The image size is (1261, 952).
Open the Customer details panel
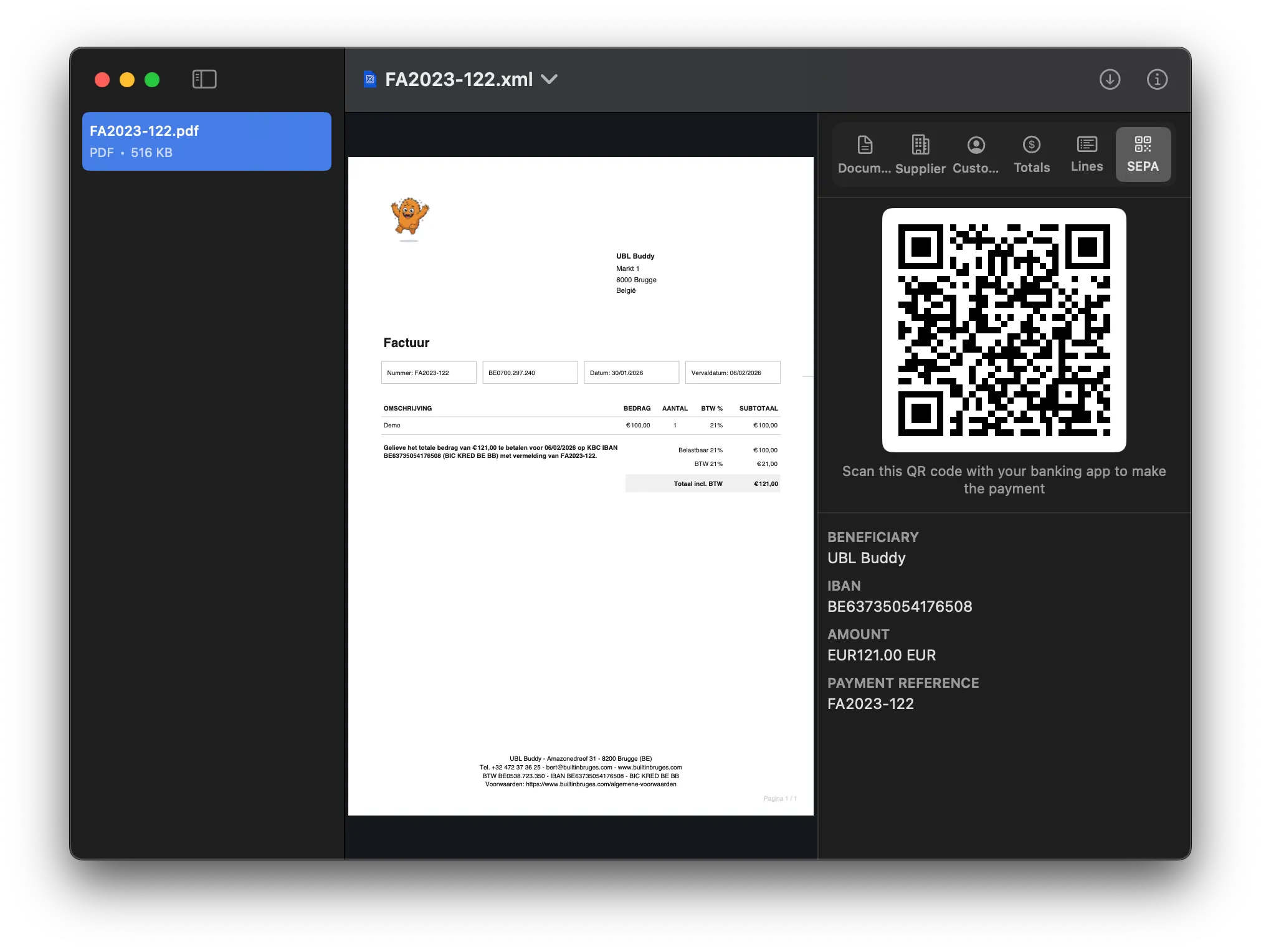click(x=975, y=155)
